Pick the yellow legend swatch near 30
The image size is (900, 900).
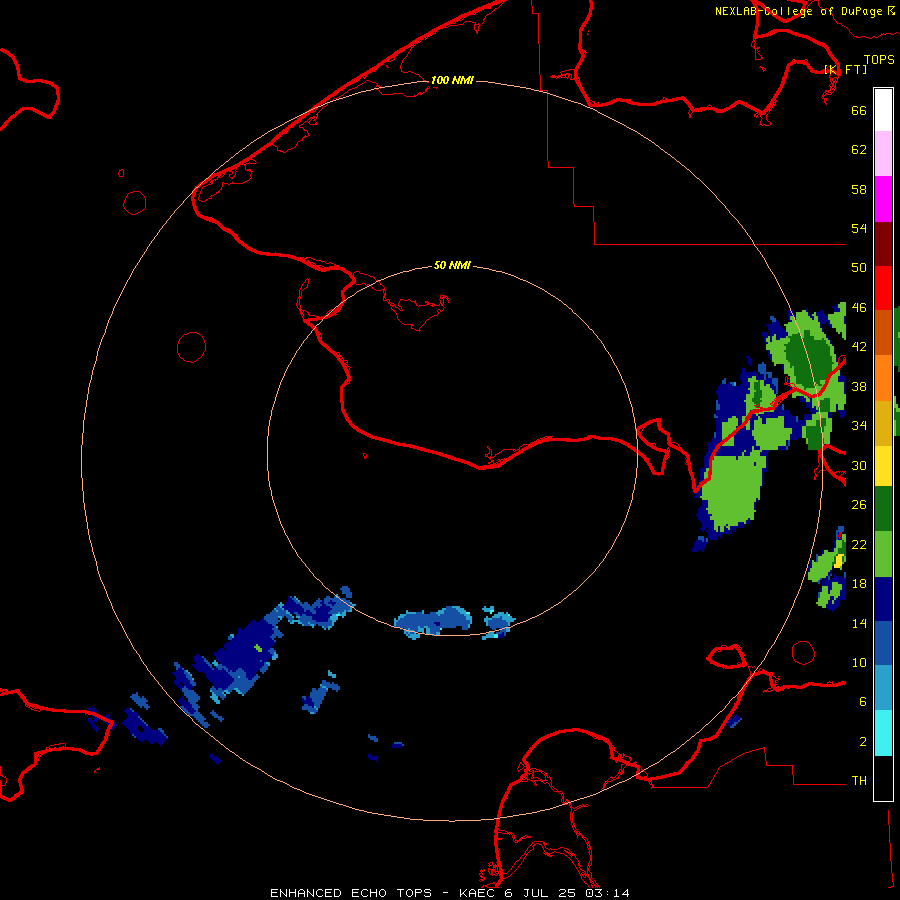tap(883, 465)
